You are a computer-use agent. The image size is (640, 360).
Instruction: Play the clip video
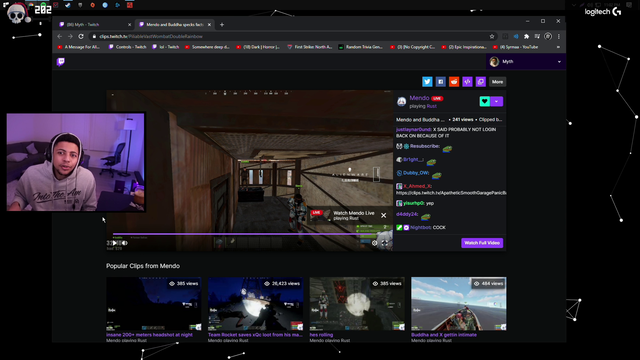(x=115, y=243)
